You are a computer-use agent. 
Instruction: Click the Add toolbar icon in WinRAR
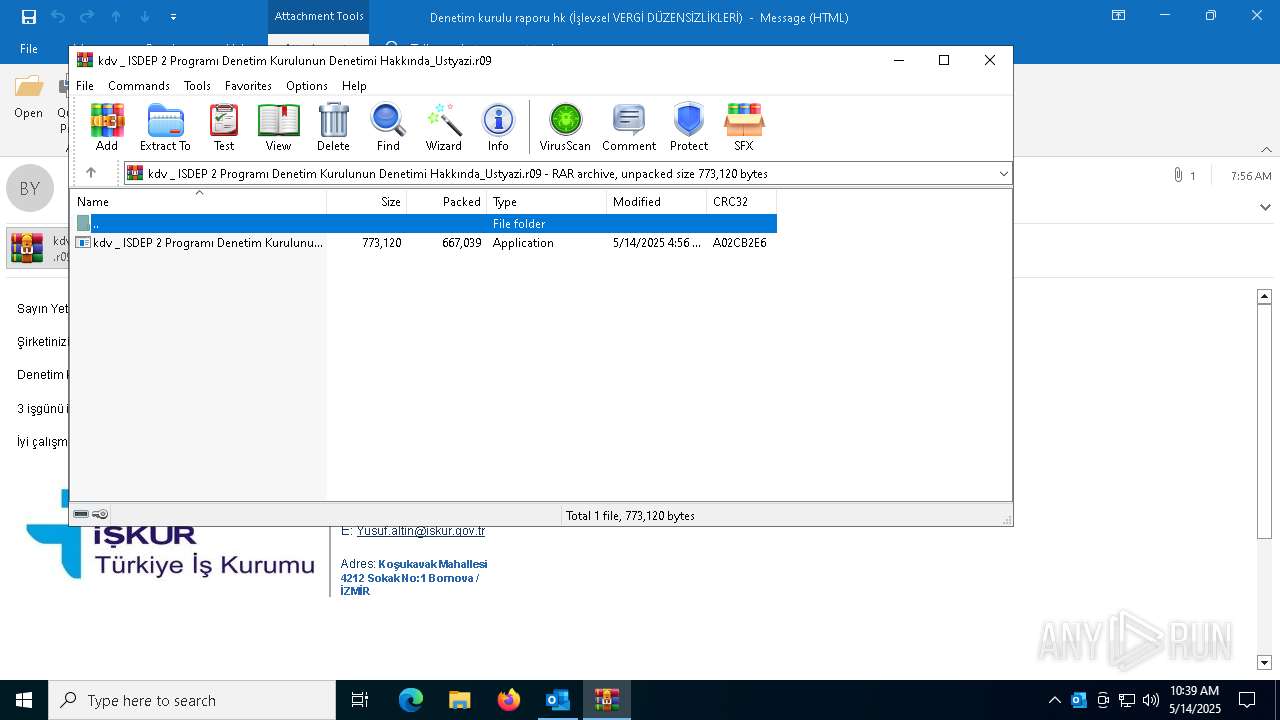point(107,126)
